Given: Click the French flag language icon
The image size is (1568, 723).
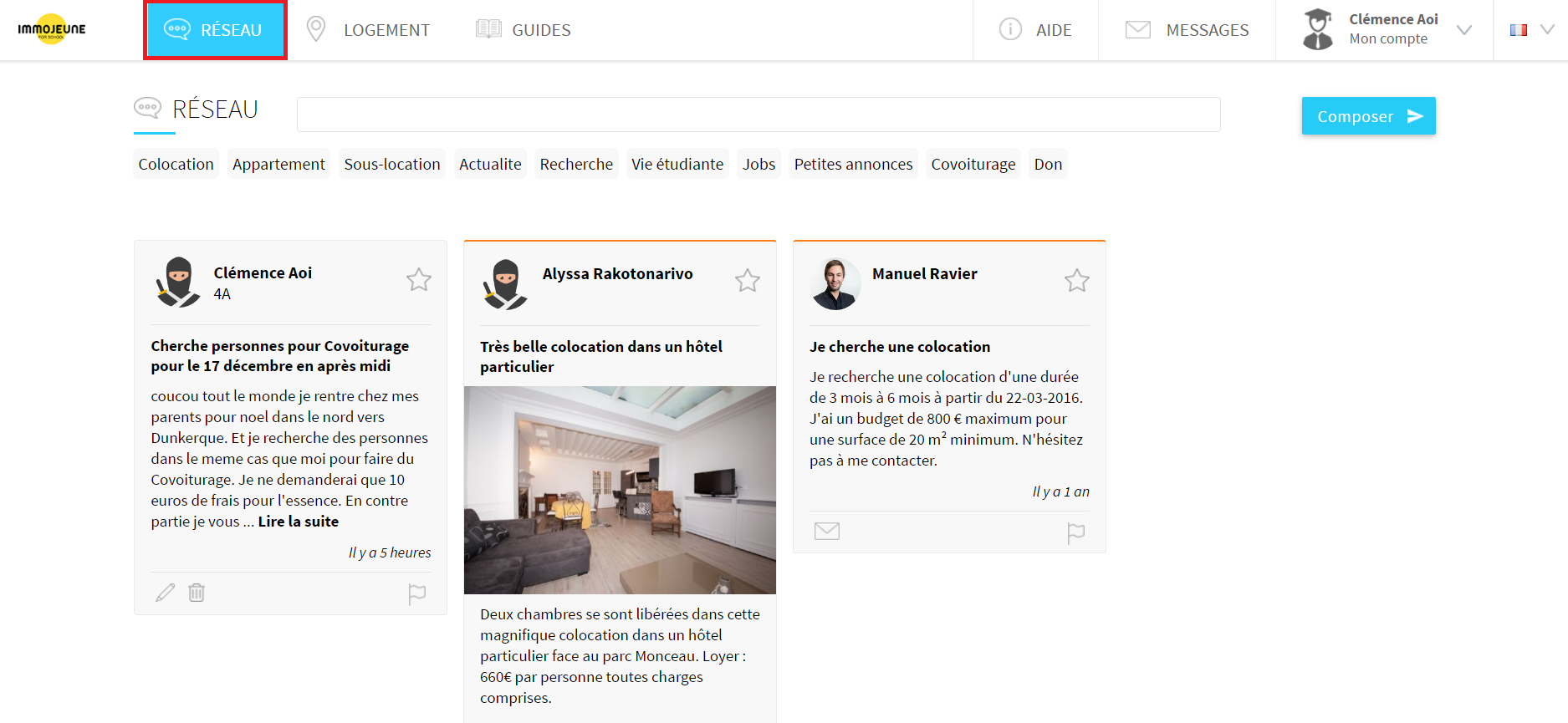Looking at the screenshot, I should (1519, 30).
